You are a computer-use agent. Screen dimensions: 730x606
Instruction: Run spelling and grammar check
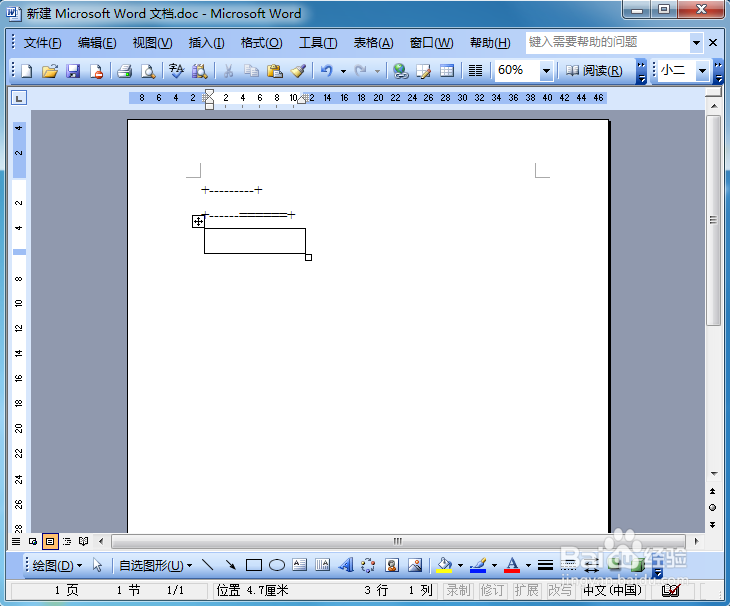(x=176, y=71)
